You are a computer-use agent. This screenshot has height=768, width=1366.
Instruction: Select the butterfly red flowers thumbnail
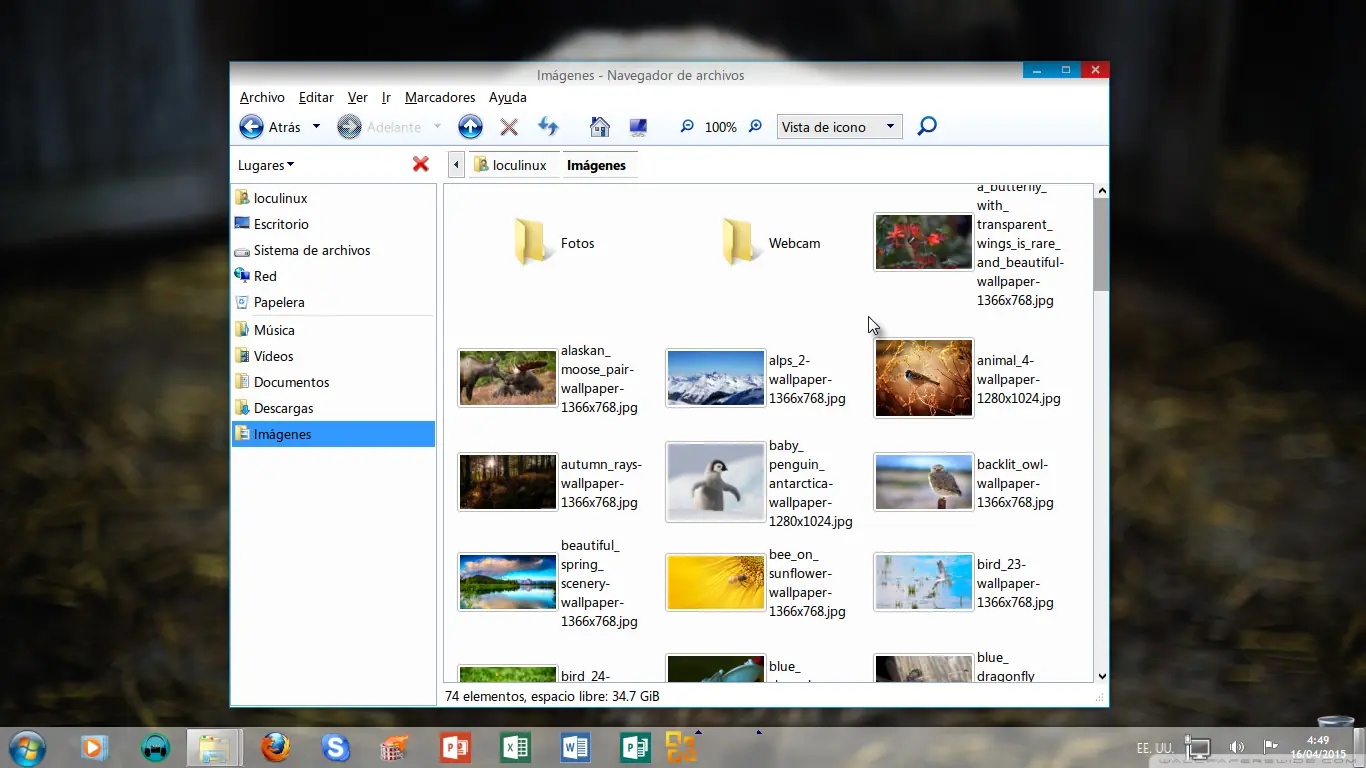click(923, 242)
